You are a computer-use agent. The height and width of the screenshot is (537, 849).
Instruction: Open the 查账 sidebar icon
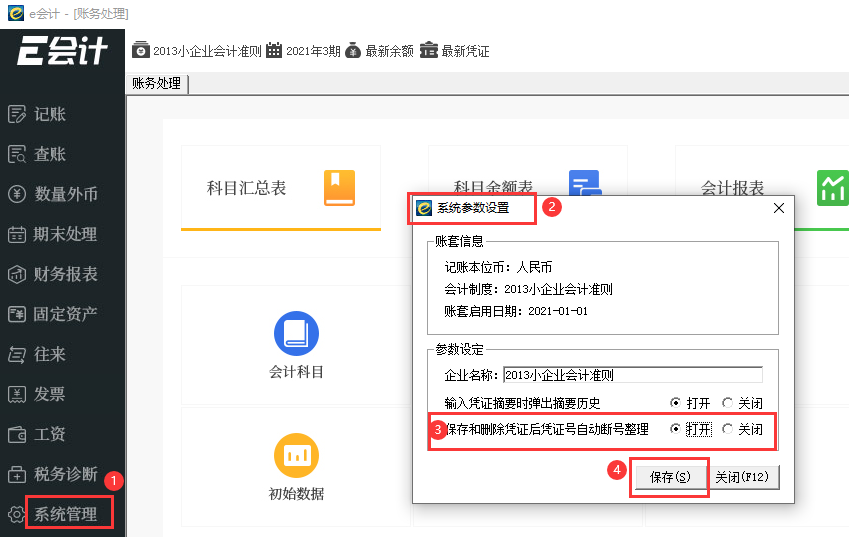click(x=17, y=154)
